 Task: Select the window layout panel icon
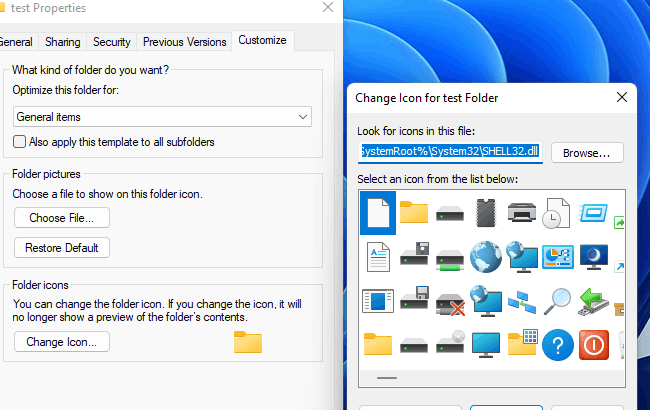378,301
